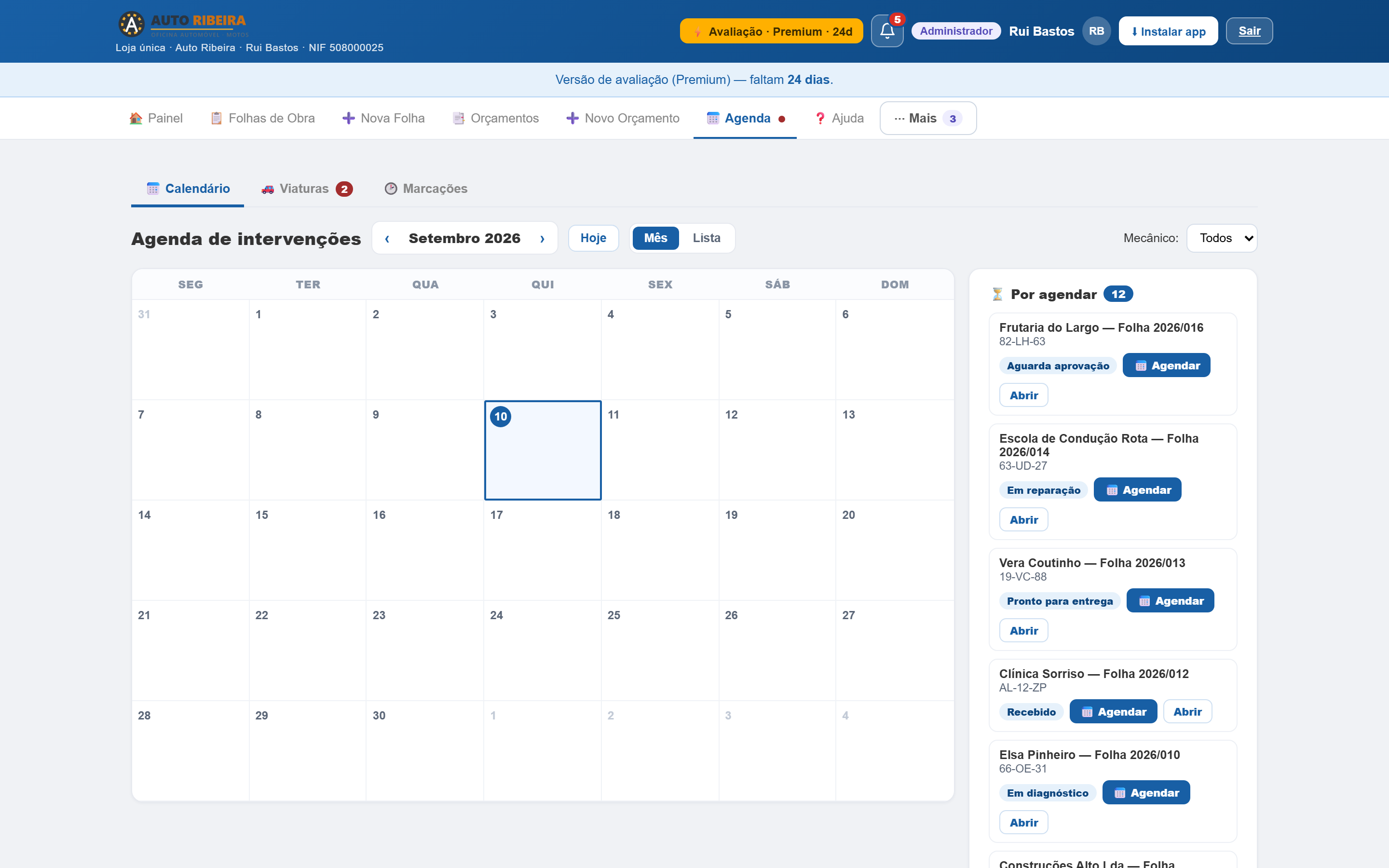Open the Marcações tab
This screenshot has width=1389, height=868.
pyautogui.click(x=426, y=189)
